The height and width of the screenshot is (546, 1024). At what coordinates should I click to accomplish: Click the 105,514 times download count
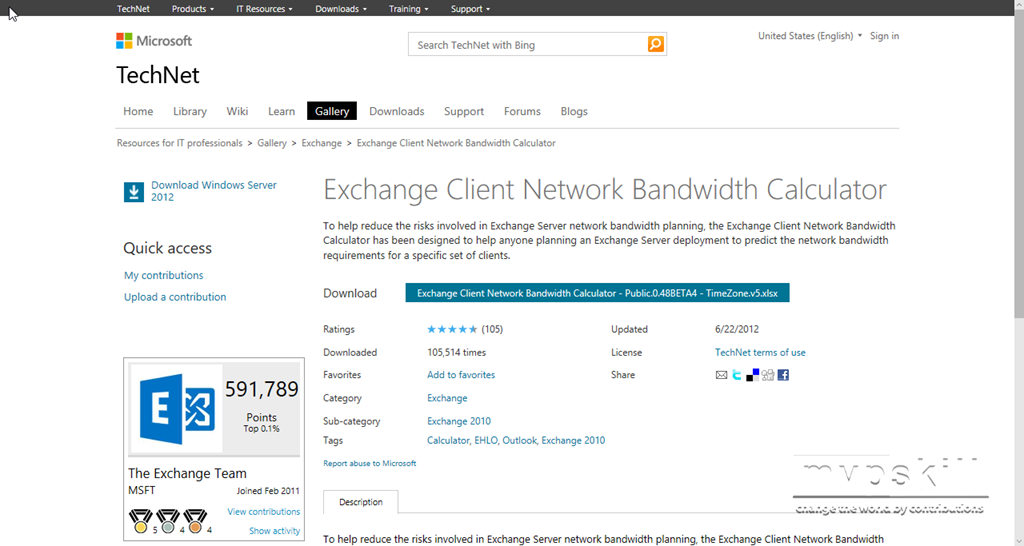[x=456, y=352]
